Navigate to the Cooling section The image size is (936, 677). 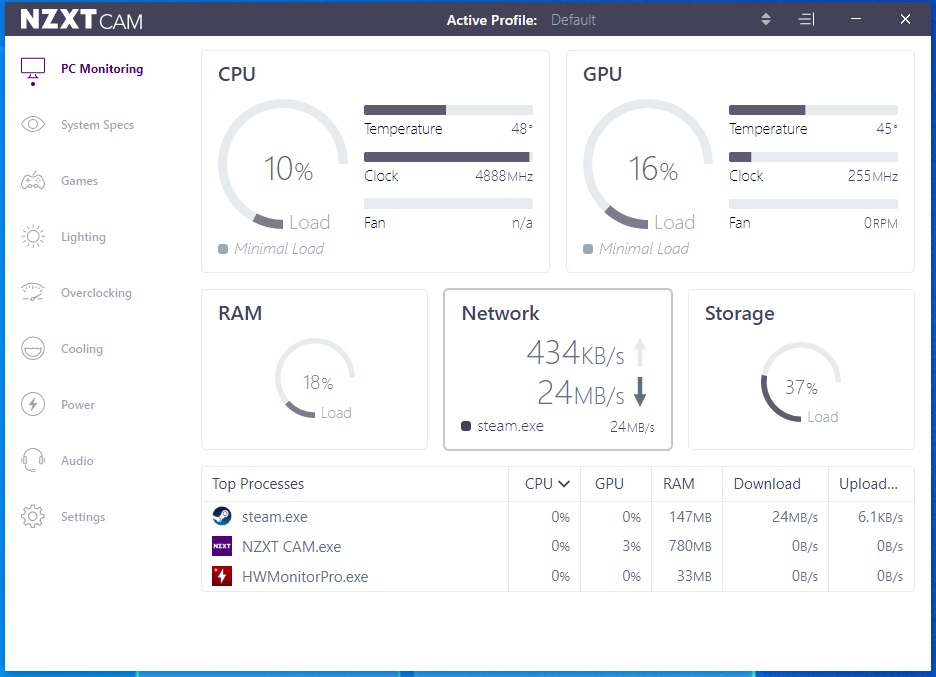(x=82, y=349)
